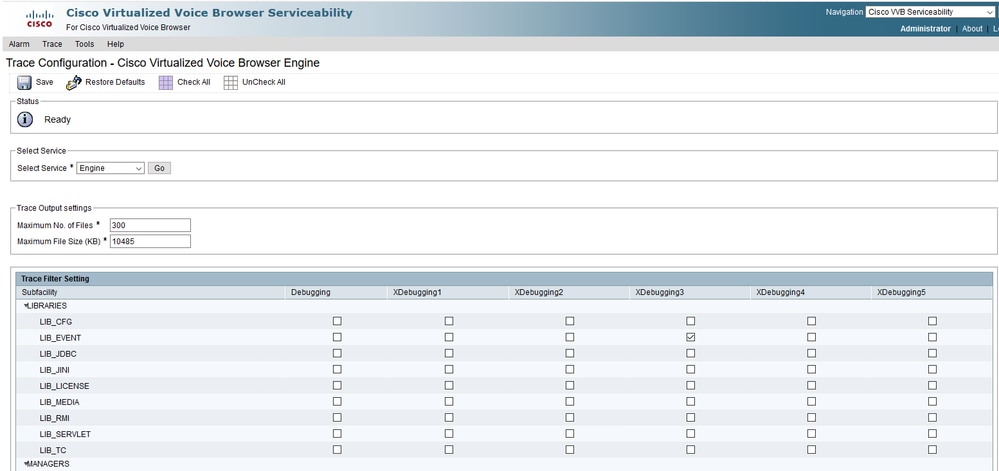Open the Trace menu
The width and height of the screenshot is (999, 471).
(52, 44)
